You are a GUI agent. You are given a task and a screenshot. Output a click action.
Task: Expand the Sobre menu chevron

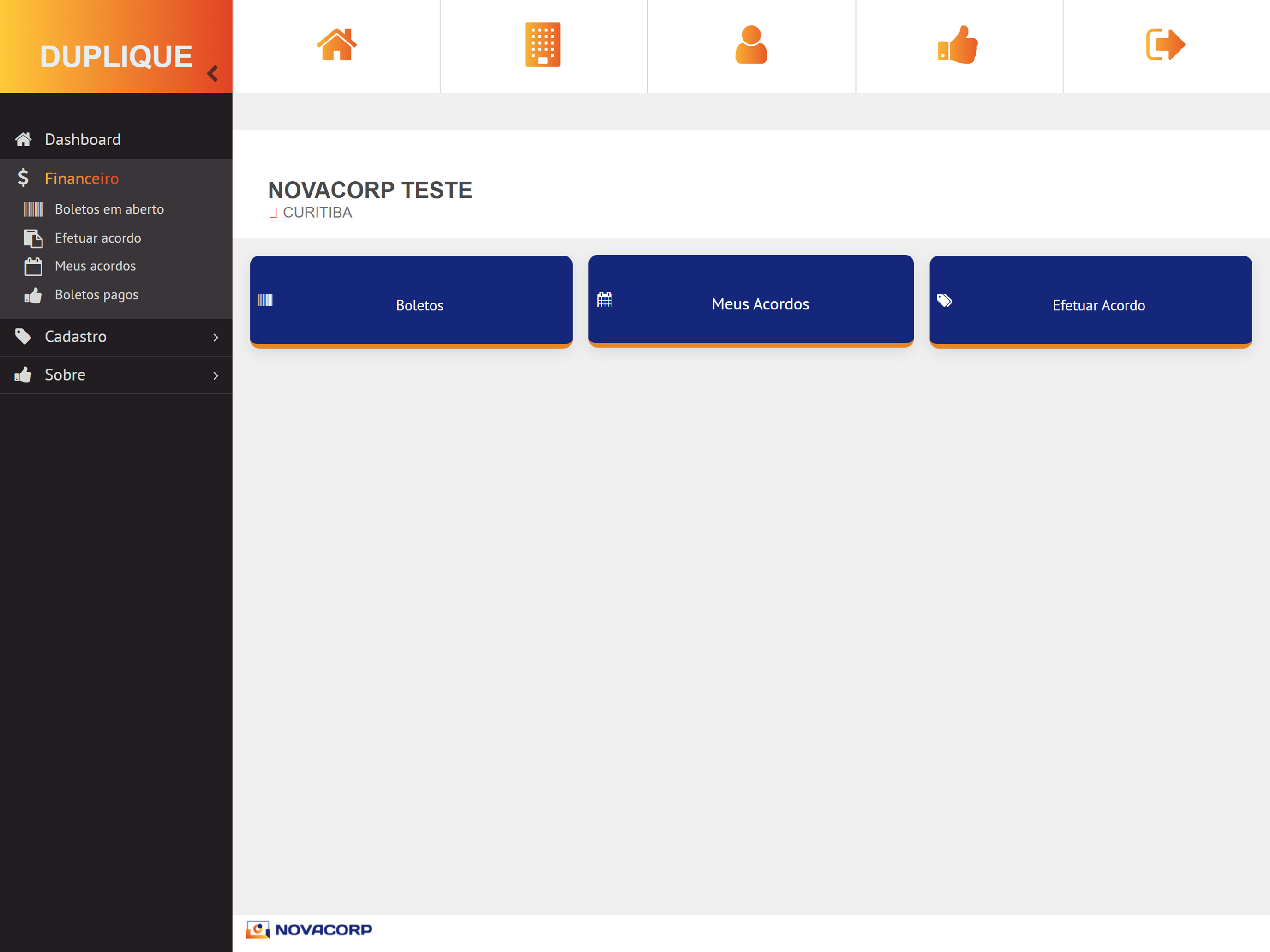[216, 376]
